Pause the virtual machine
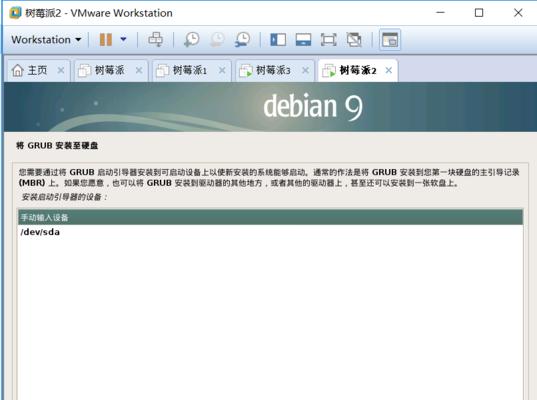The height and width of the screenshot is (400, 537). pyautogui.click(x=105, y=40)
